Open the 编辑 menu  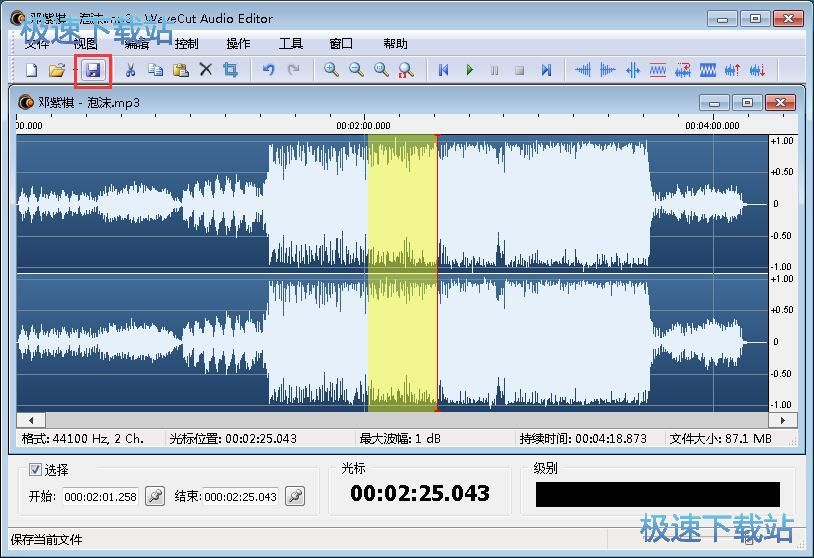(x=137, y=44)
